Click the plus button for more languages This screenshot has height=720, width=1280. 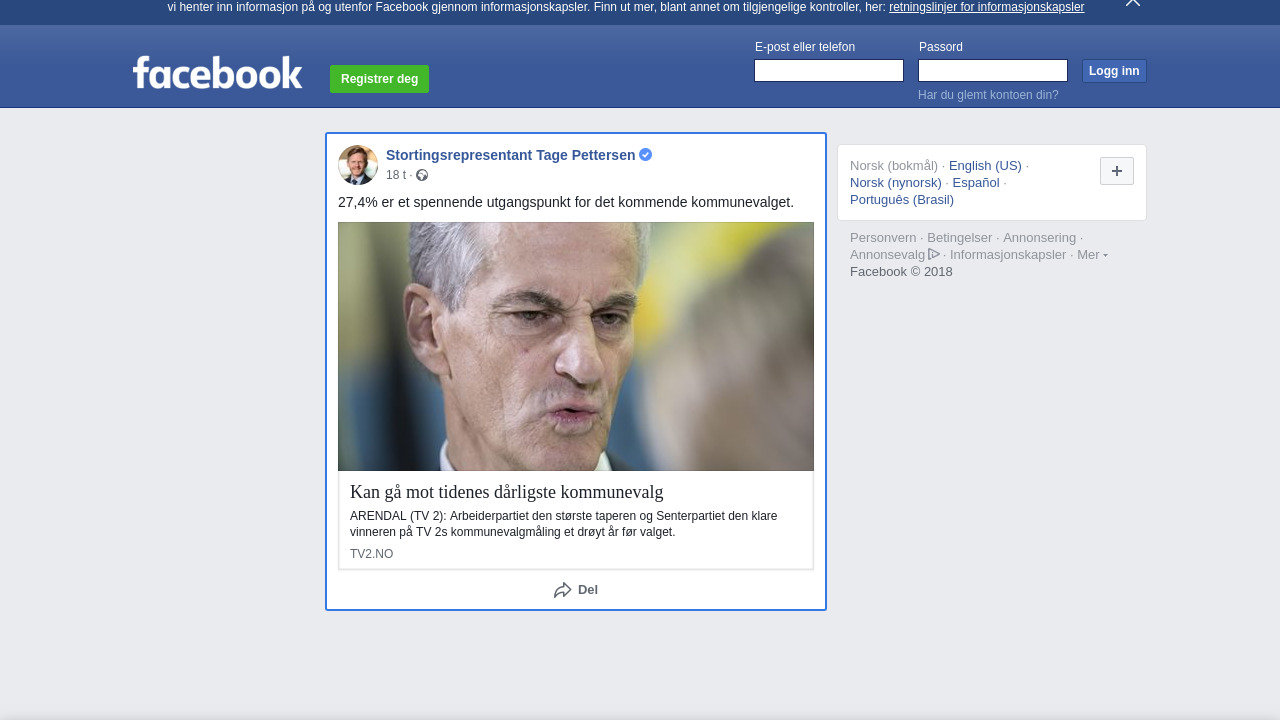coord(1117,171)
